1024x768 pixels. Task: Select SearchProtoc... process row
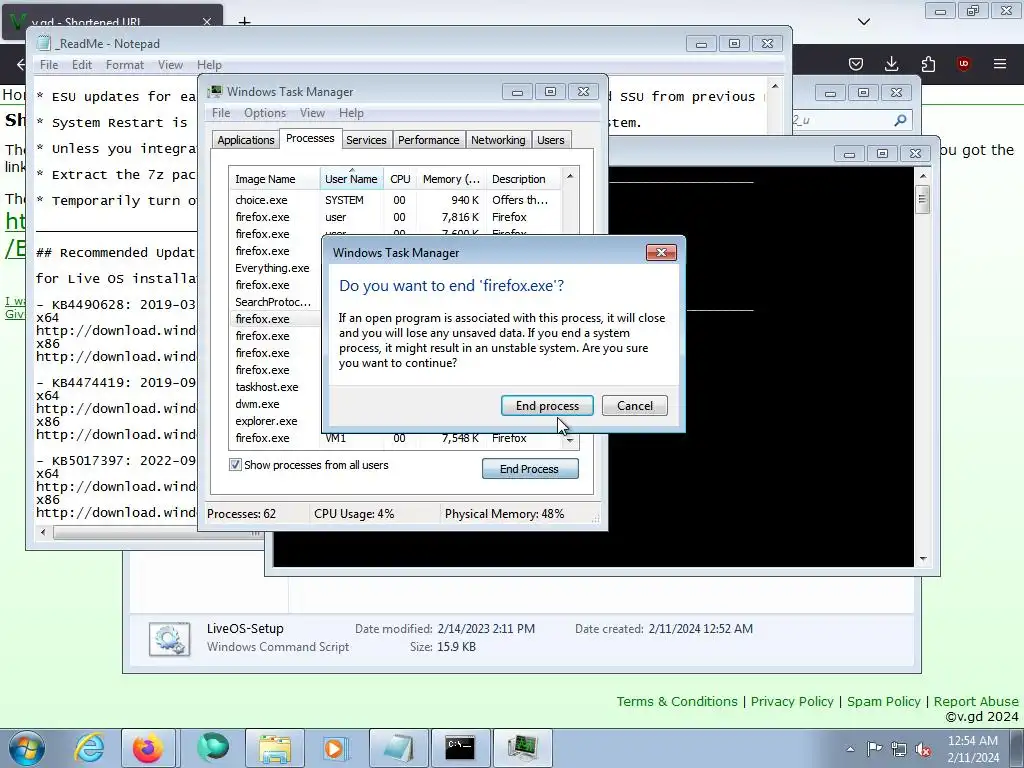(276, 302)
